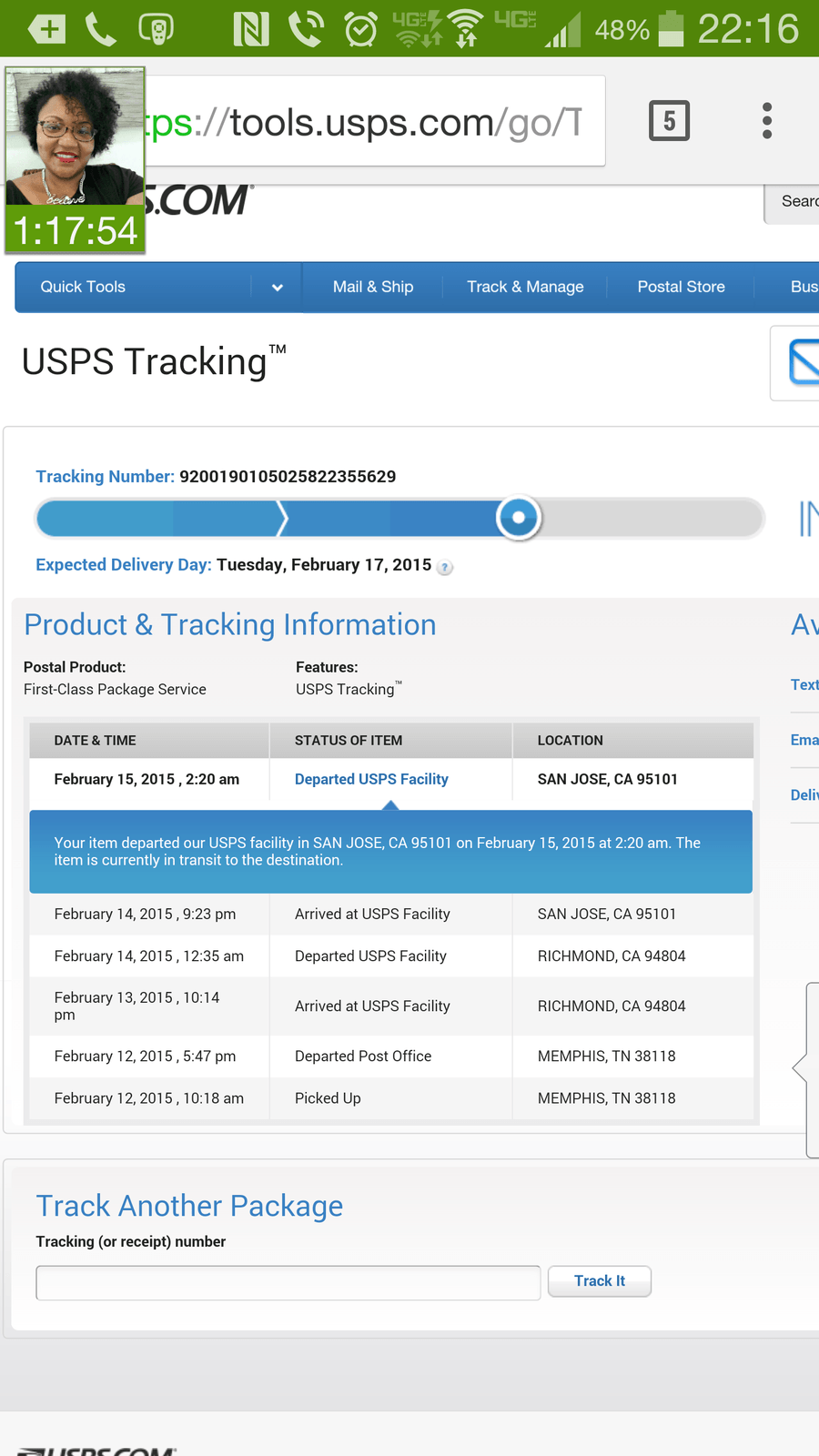Expand the side panel arrow near table
This screenshot has height=1456, width=819.
click(x=801, y=1068)
